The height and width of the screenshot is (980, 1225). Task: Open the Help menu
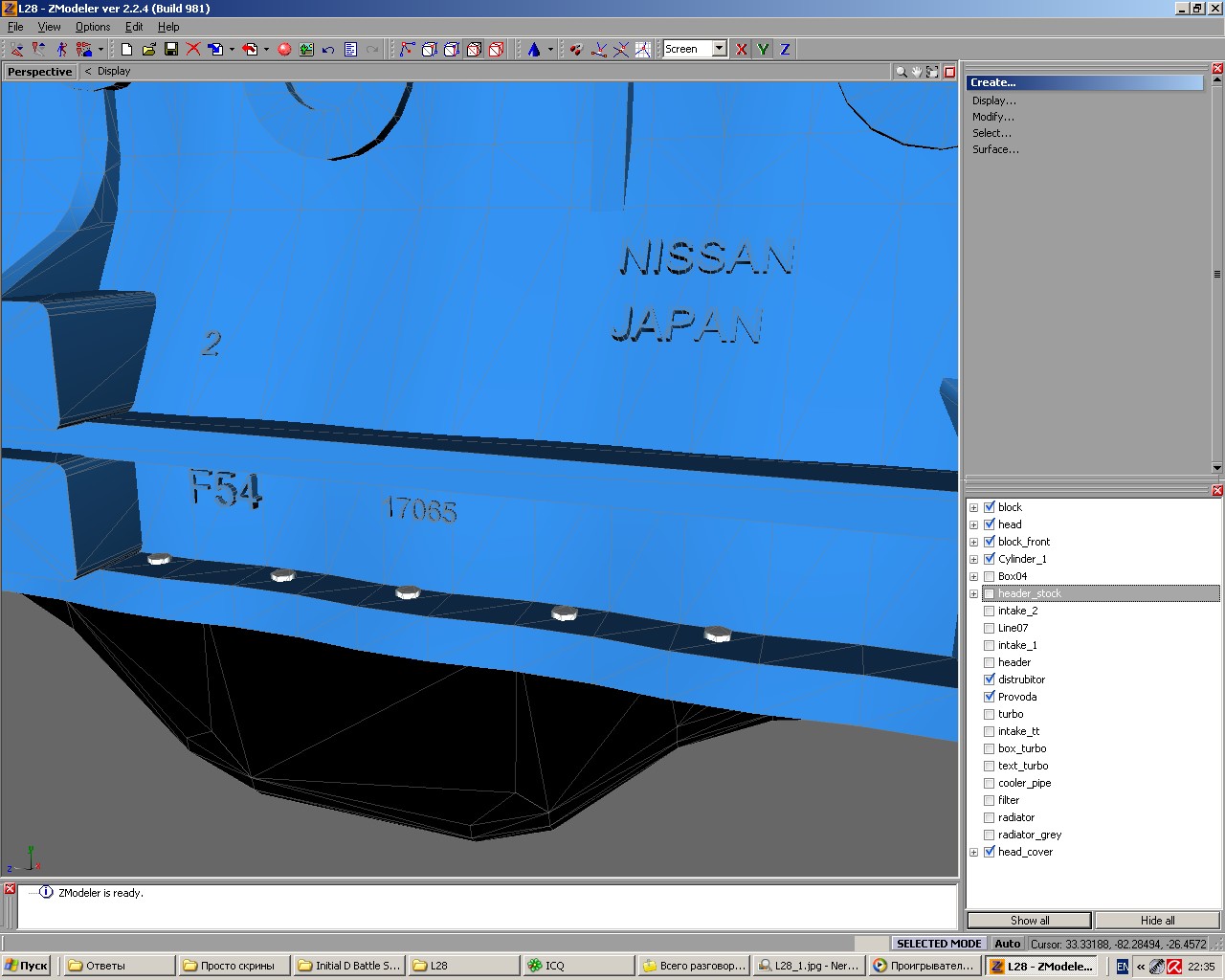(x=168, y=27)
